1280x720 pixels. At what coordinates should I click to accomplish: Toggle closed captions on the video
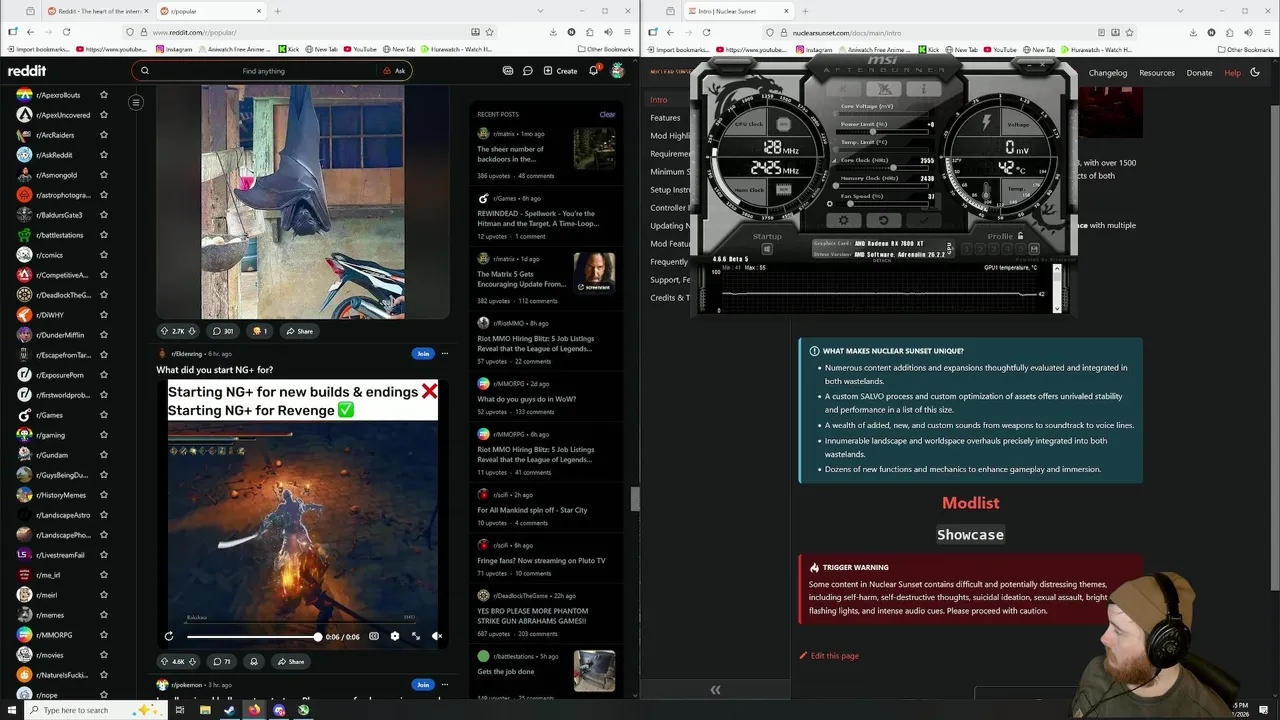pyautogui.click(x=374, y=636)
